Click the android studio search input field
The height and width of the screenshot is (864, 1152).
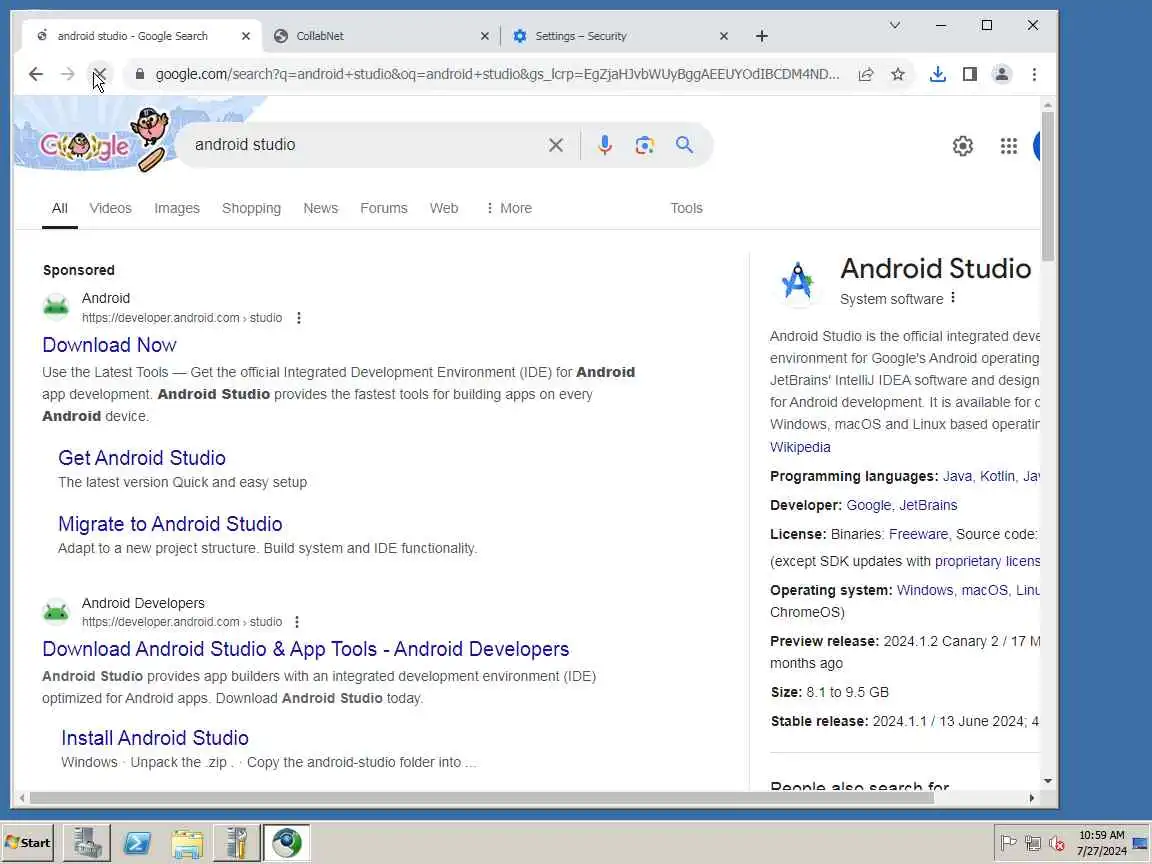[367, 145]
